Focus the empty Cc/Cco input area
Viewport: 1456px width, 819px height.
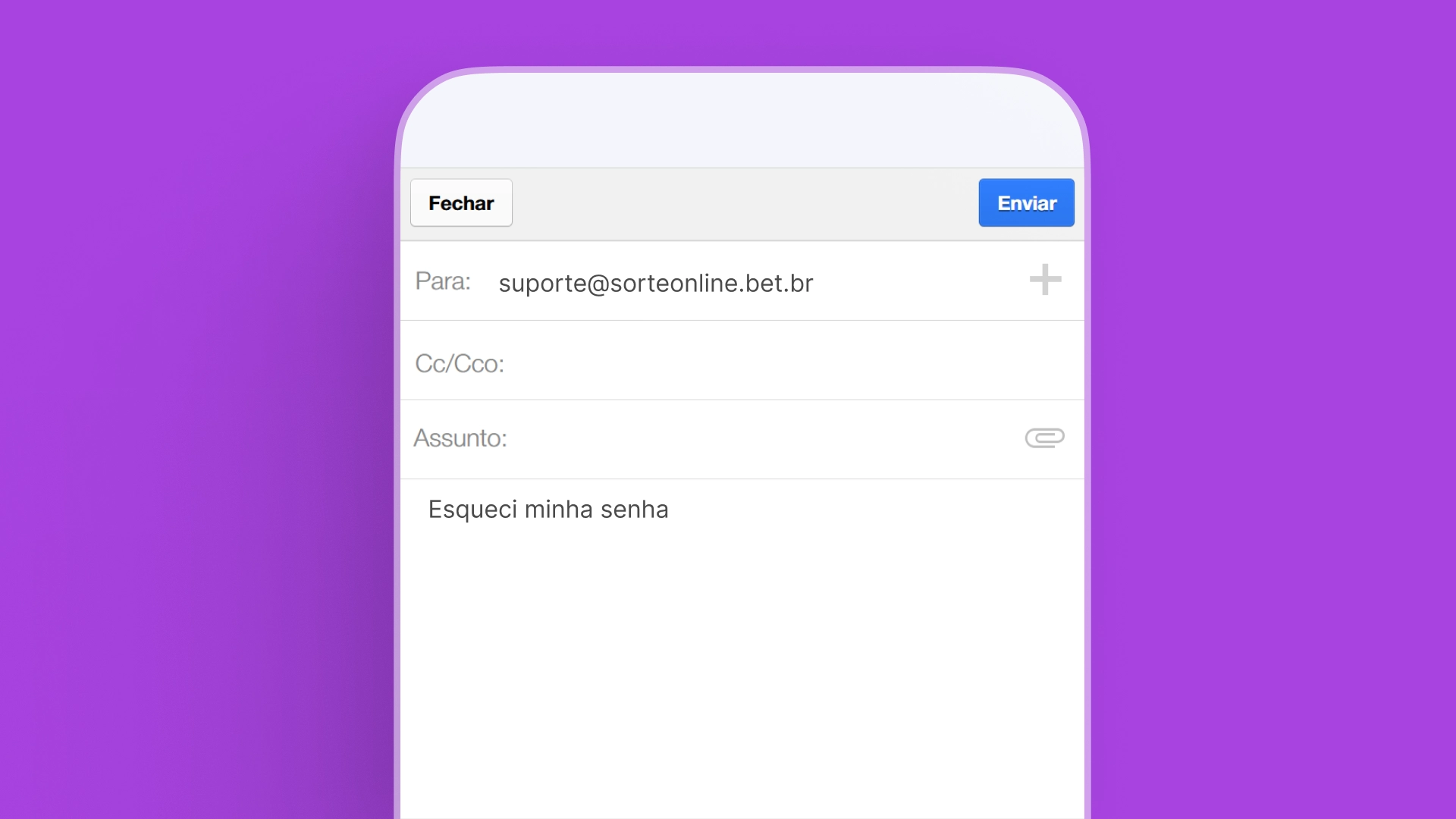758,363
